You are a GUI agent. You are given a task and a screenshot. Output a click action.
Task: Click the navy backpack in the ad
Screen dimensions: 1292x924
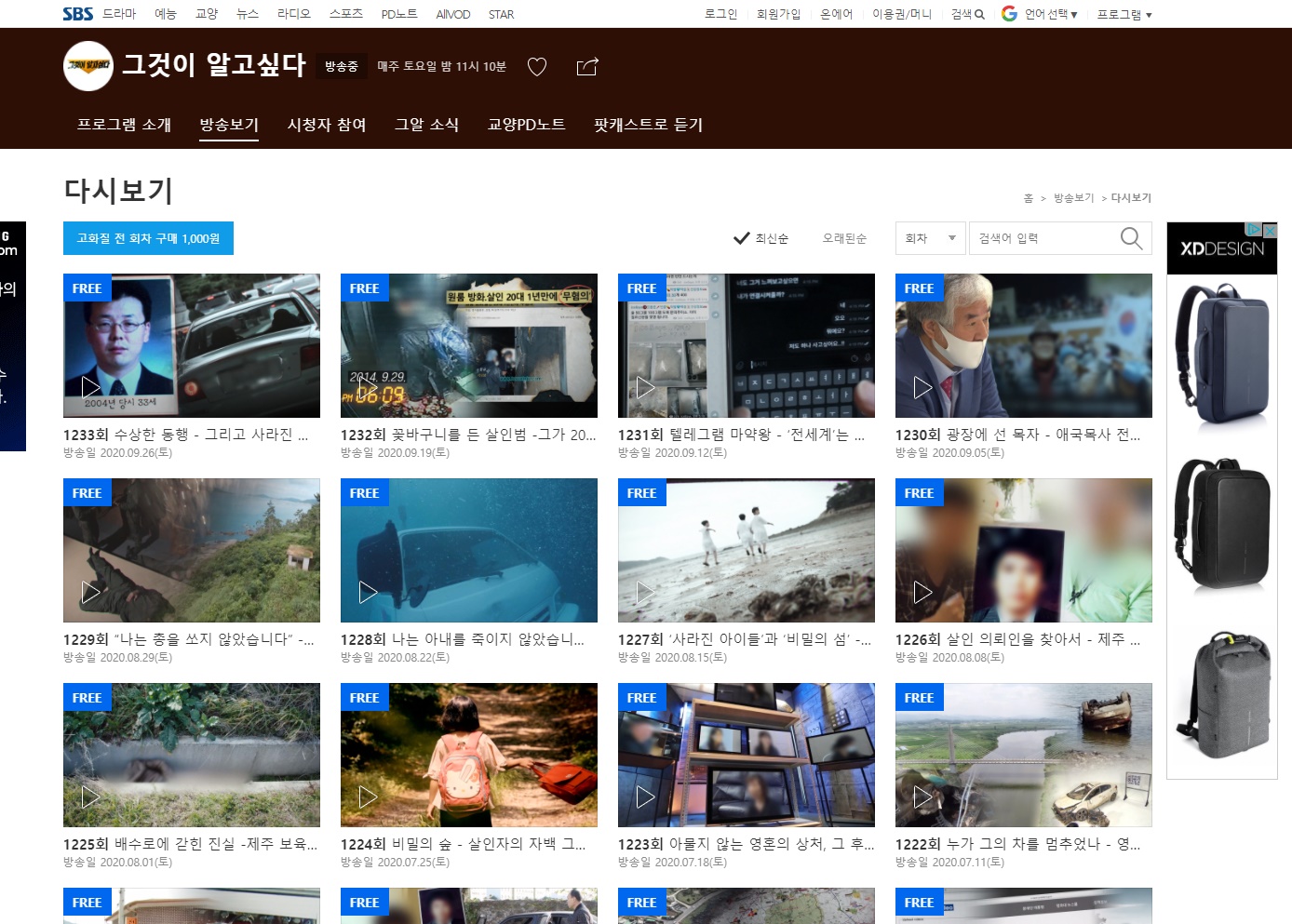point(1222,354)
